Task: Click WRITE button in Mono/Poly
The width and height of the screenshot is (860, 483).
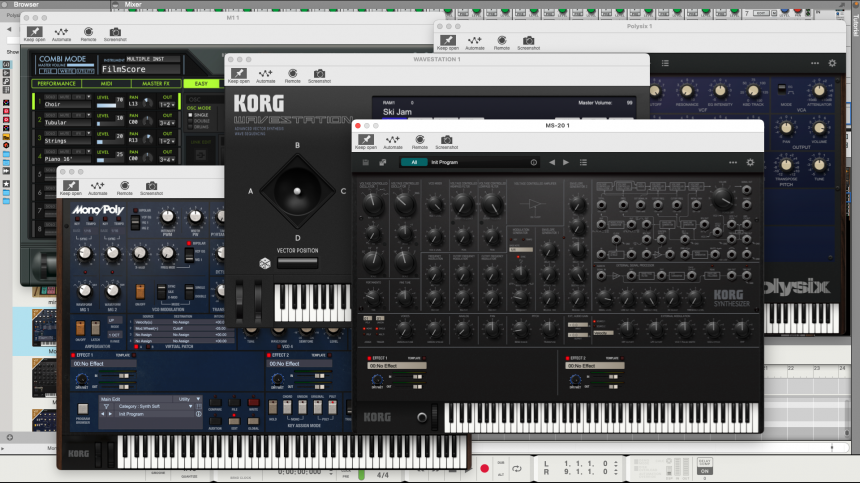Action: click(253, 403)
